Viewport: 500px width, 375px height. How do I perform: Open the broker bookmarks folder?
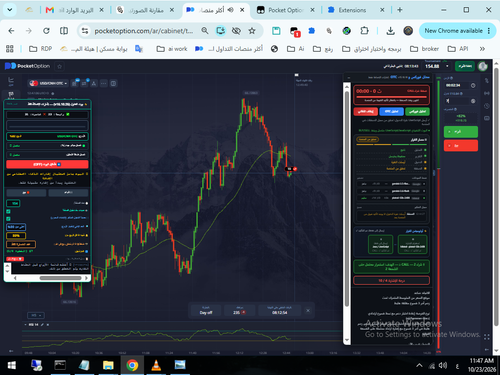(424, 49)
